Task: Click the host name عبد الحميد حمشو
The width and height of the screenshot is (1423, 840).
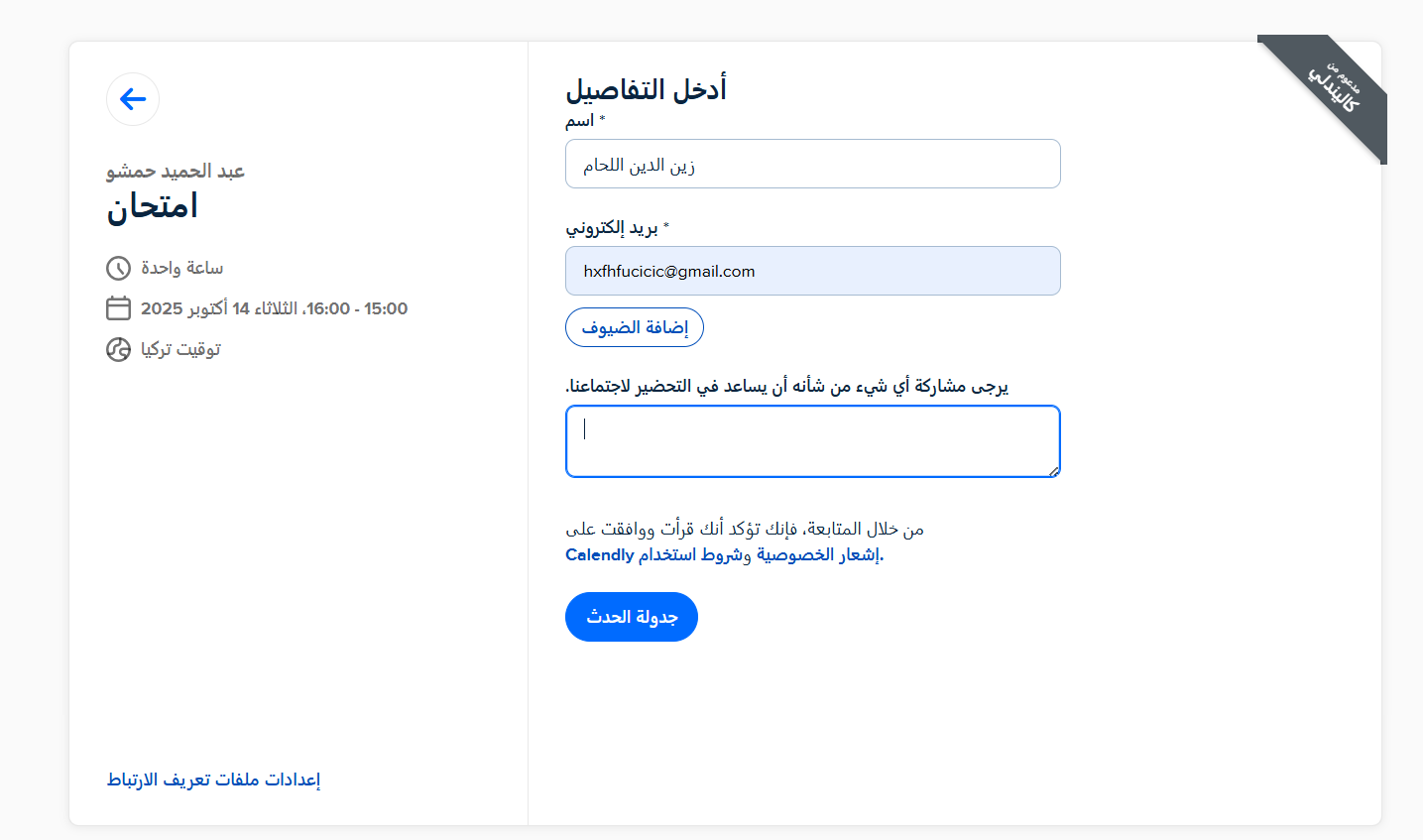Action: [x=176, y=172]
